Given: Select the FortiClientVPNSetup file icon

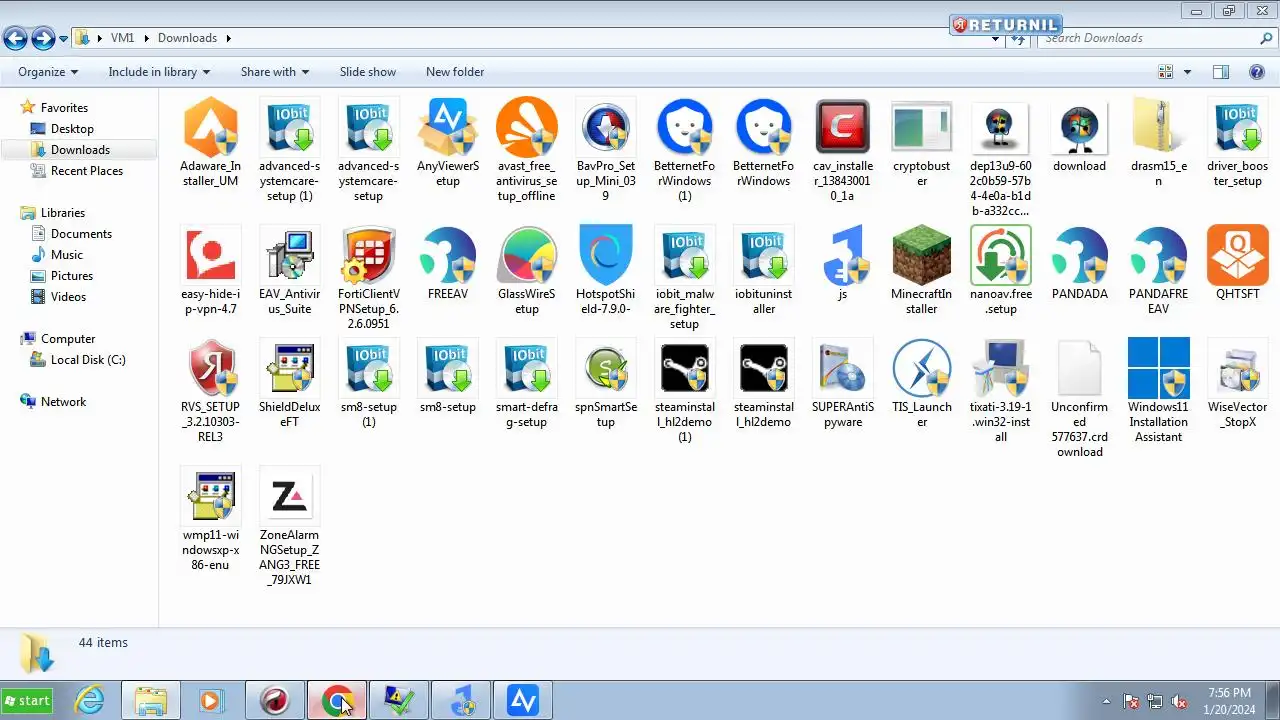Looking at the screenshot, I should click(x=369, y=256).
